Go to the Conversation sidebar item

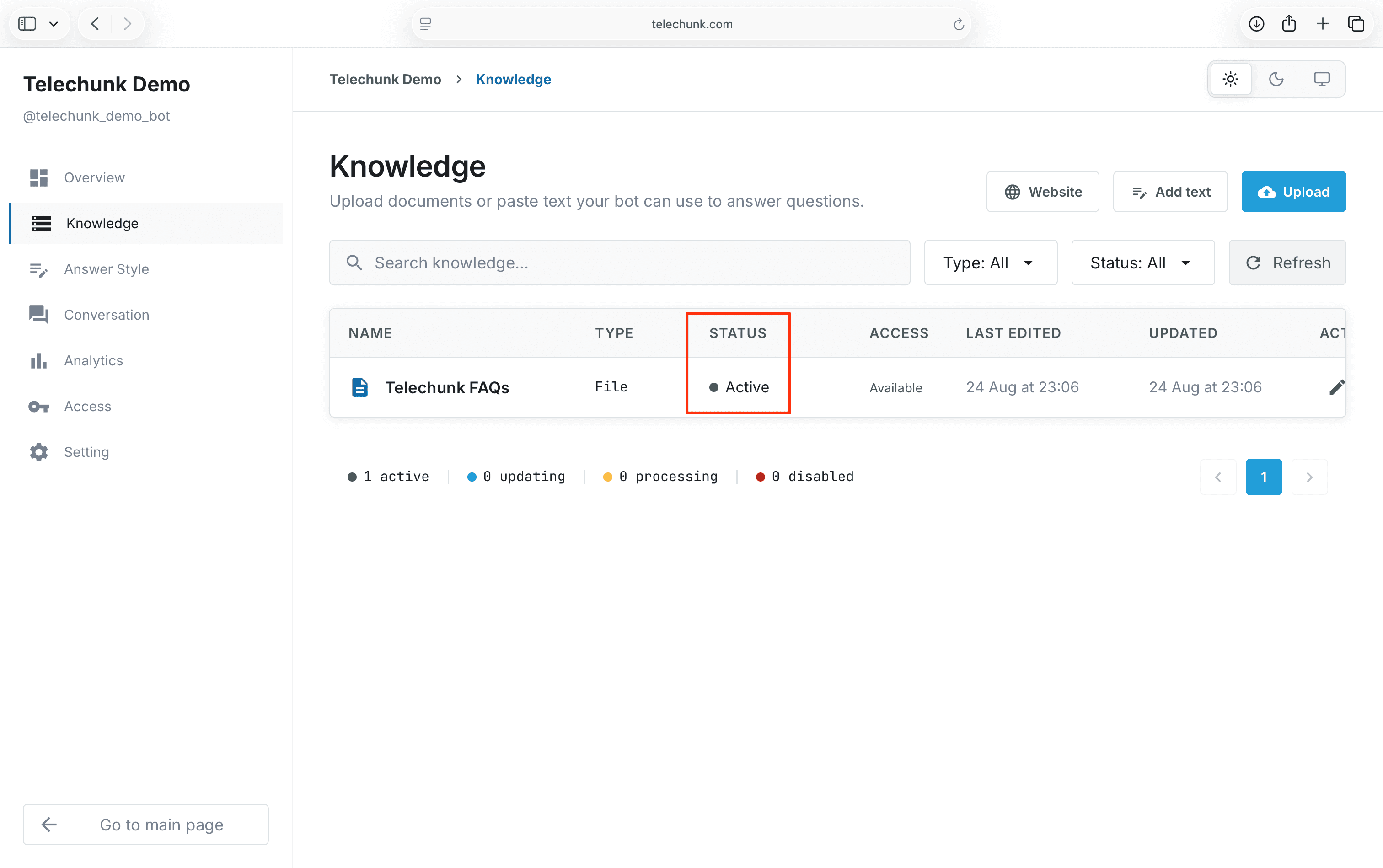tap(146, 315)
